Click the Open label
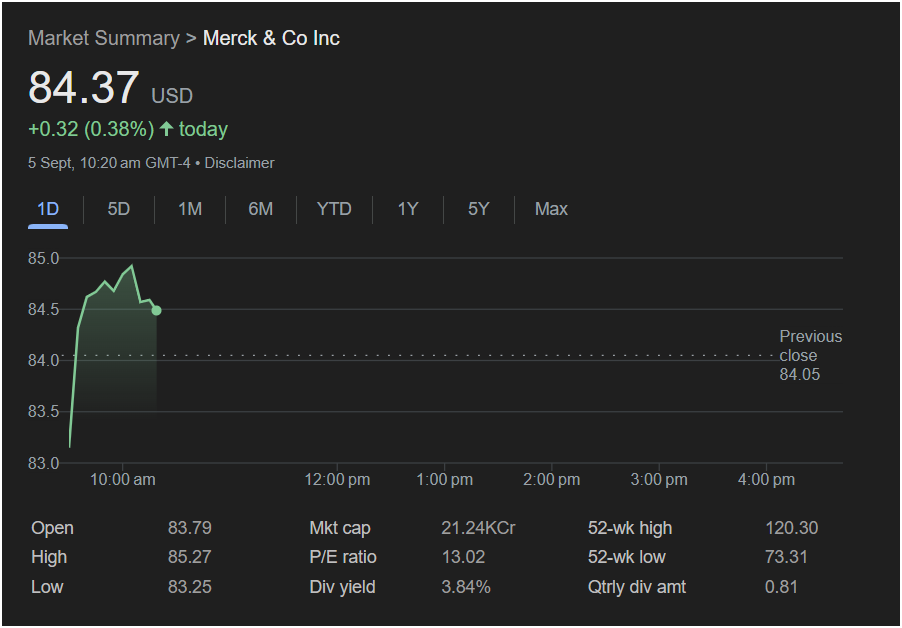This screenshot has height=628, width=902. tap(52, 528)
